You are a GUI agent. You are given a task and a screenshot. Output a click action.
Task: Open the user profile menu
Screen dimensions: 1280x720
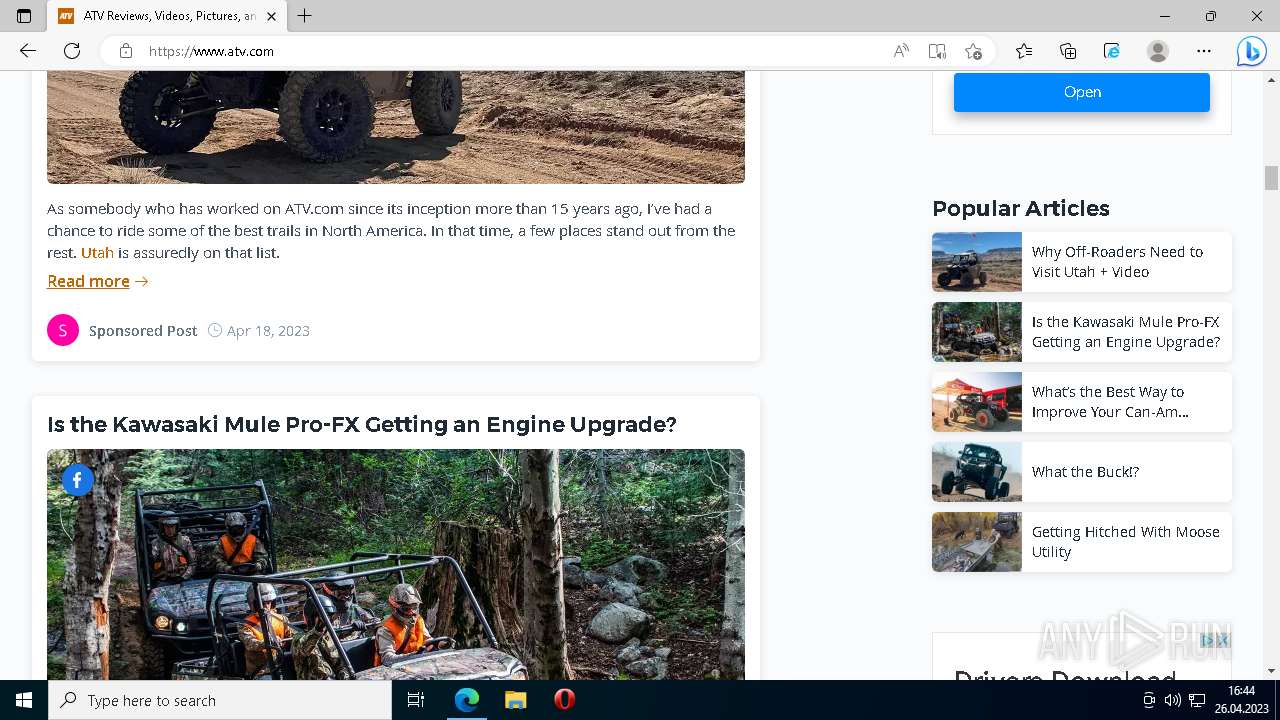click(1158, 51)
